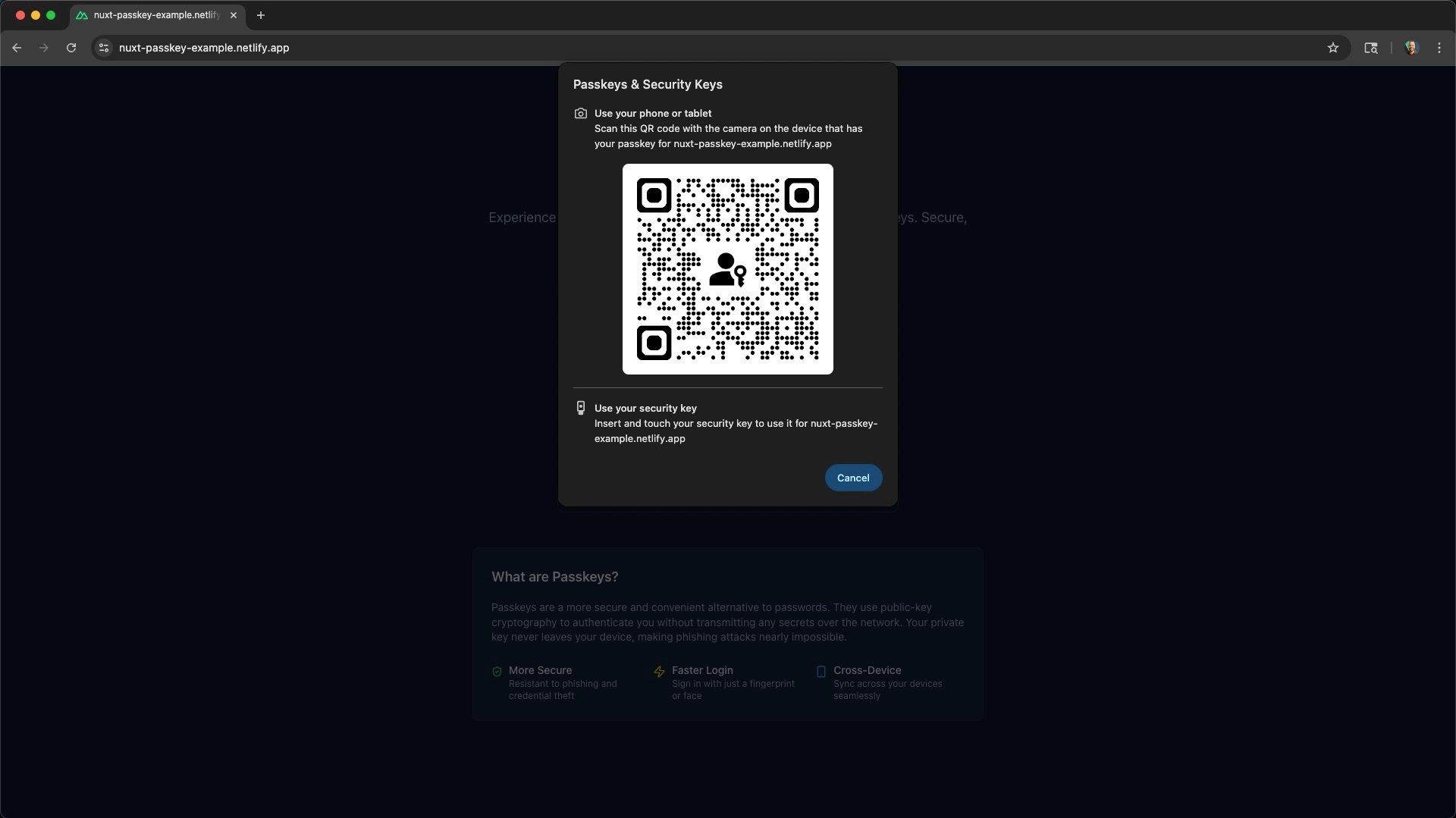Screen dimensions: 1456x818
Task: Click the passkey QR code image
Action: 727,269
